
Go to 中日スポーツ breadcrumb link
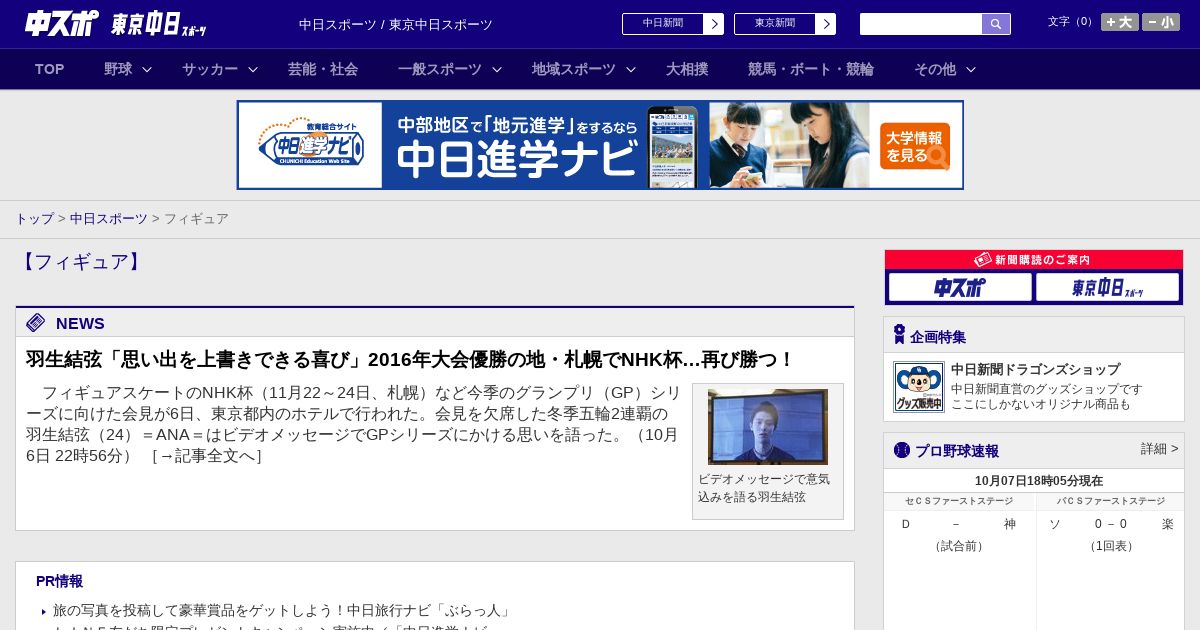(109, 219)
